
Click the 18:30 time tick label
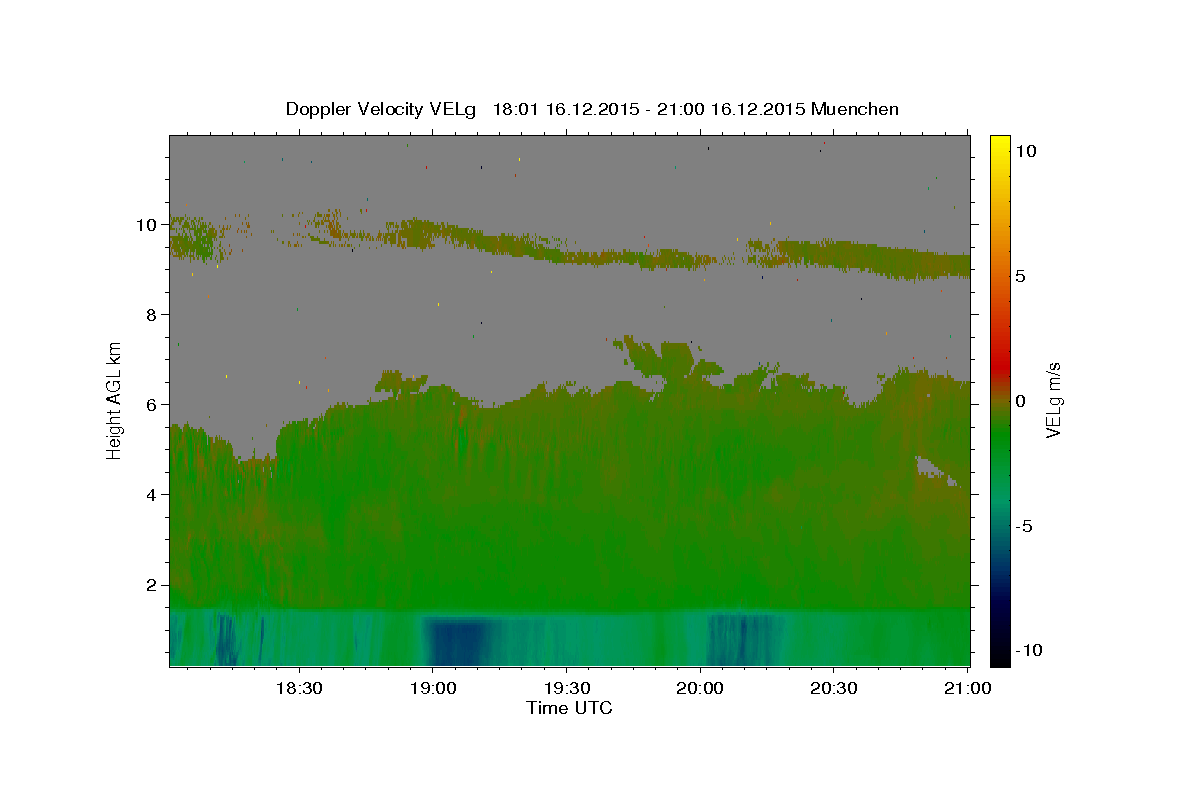(298, 689)
